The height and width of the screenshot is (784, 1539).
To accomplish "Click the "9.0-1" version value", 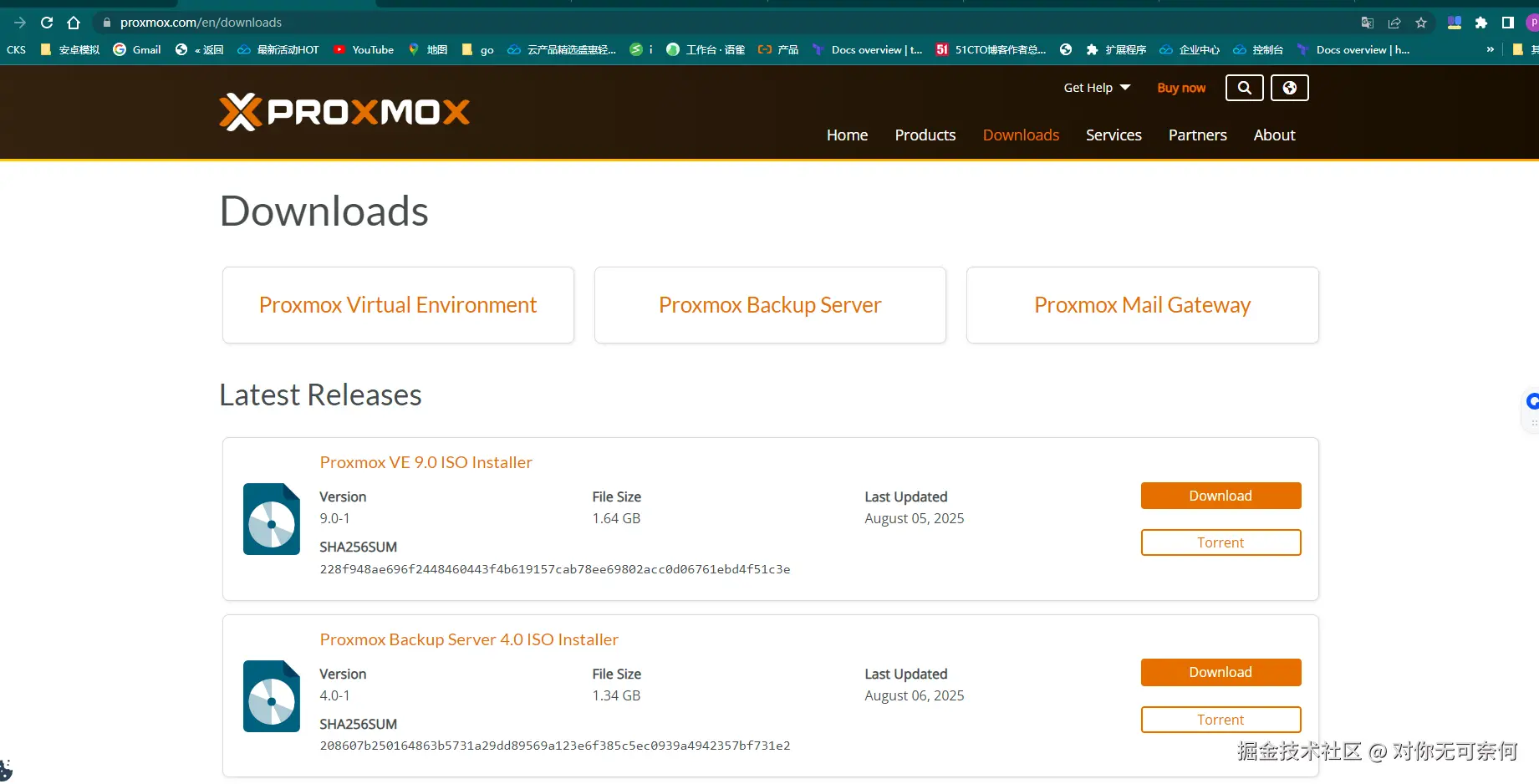I will (334, 518).
